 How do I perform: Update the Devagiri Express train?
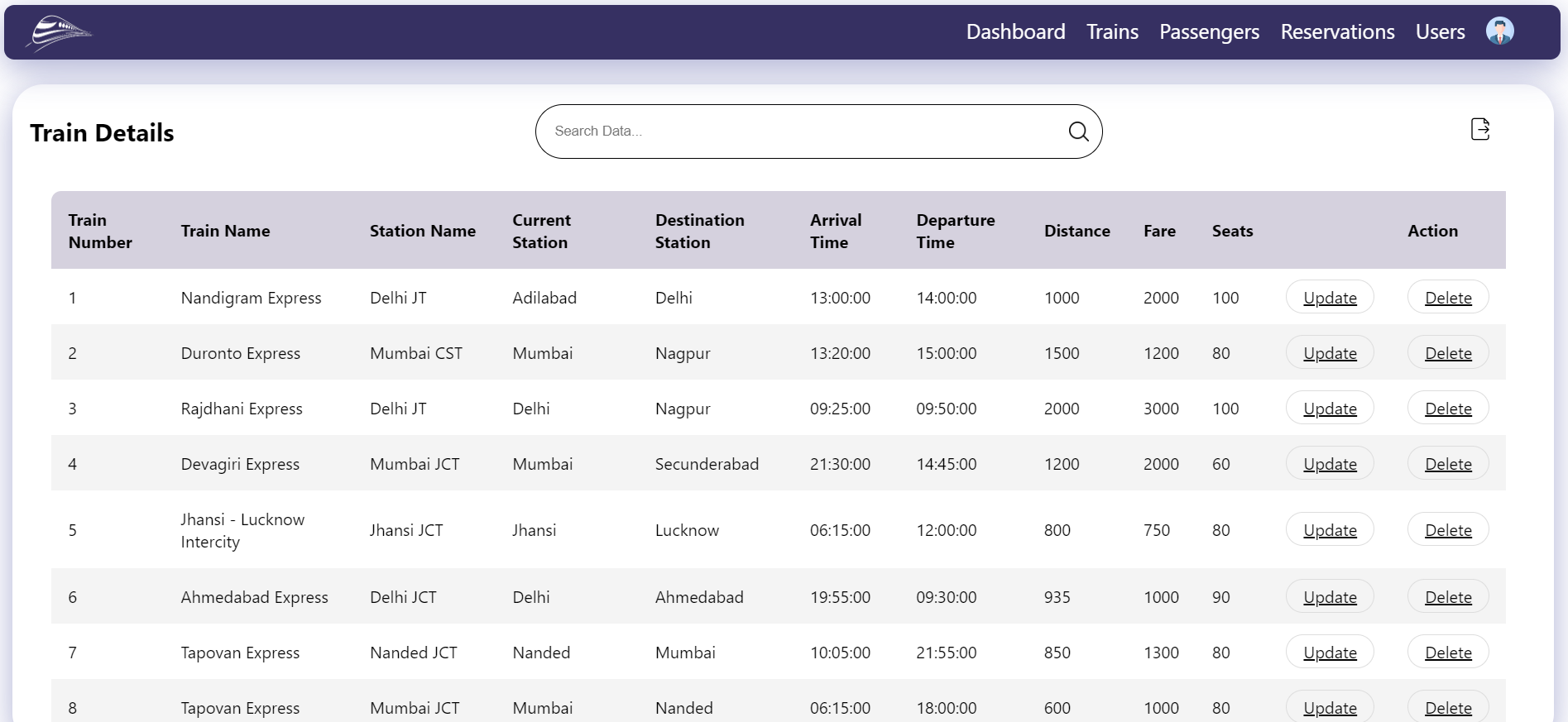click(x=1330, y=464)
